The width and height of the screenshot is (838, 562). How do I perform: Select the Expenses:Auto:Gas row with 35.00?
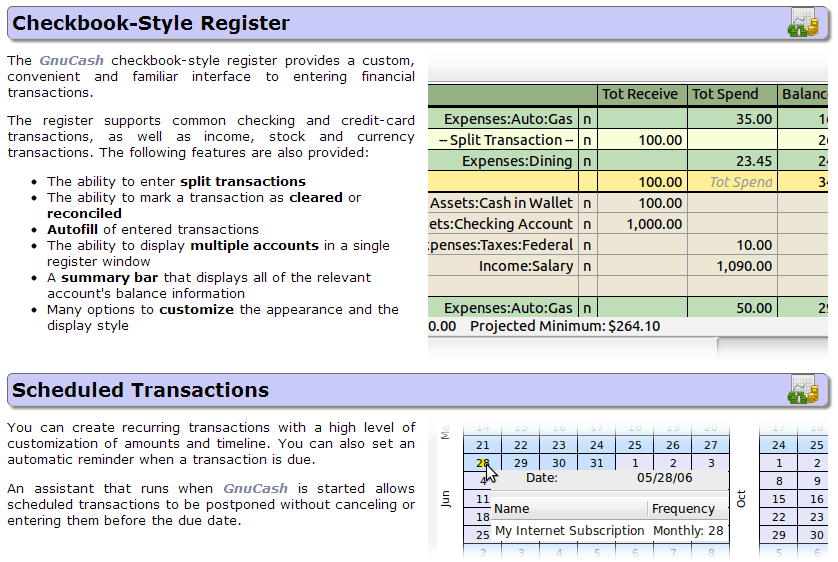click(628, 119)
